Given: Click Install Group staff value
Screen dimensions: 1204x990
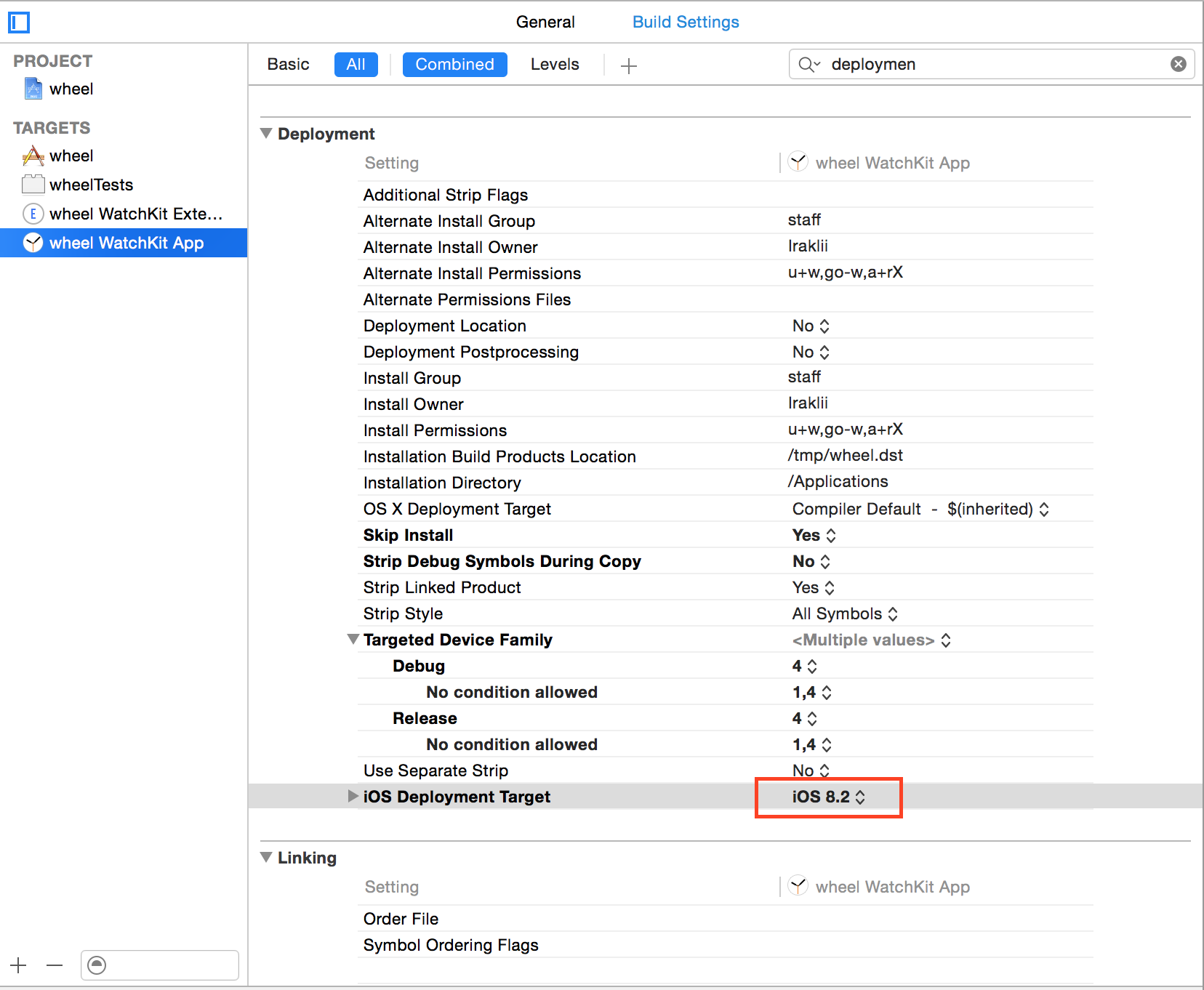Looking at the screenshot, I should coord(804,377).
